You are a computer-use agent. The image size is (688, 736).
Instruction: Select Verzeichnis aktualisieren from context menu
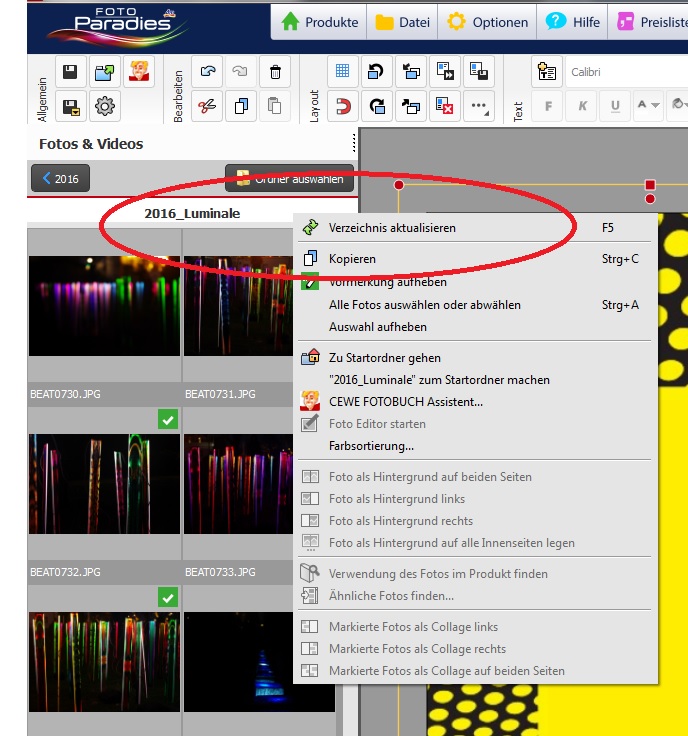[392, 228]
